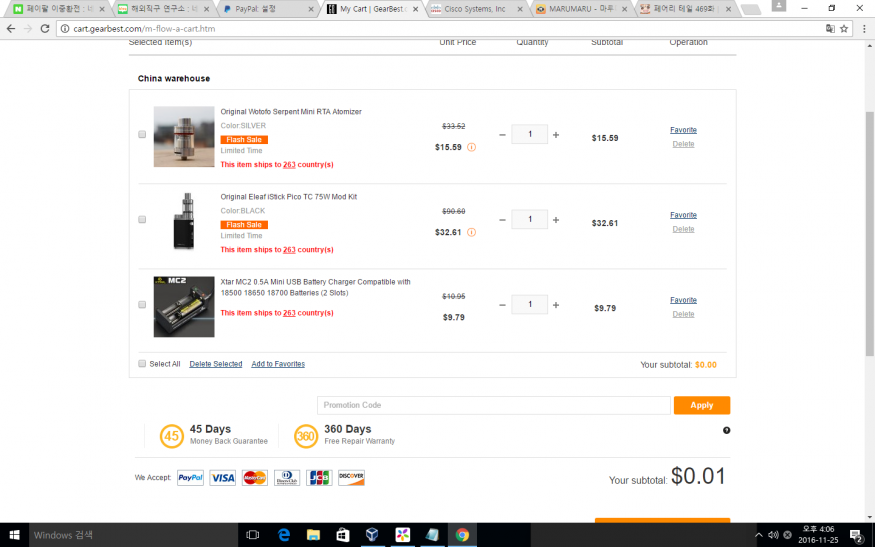
Task: Click the Promotion Code input field
Action: [493, 405]
